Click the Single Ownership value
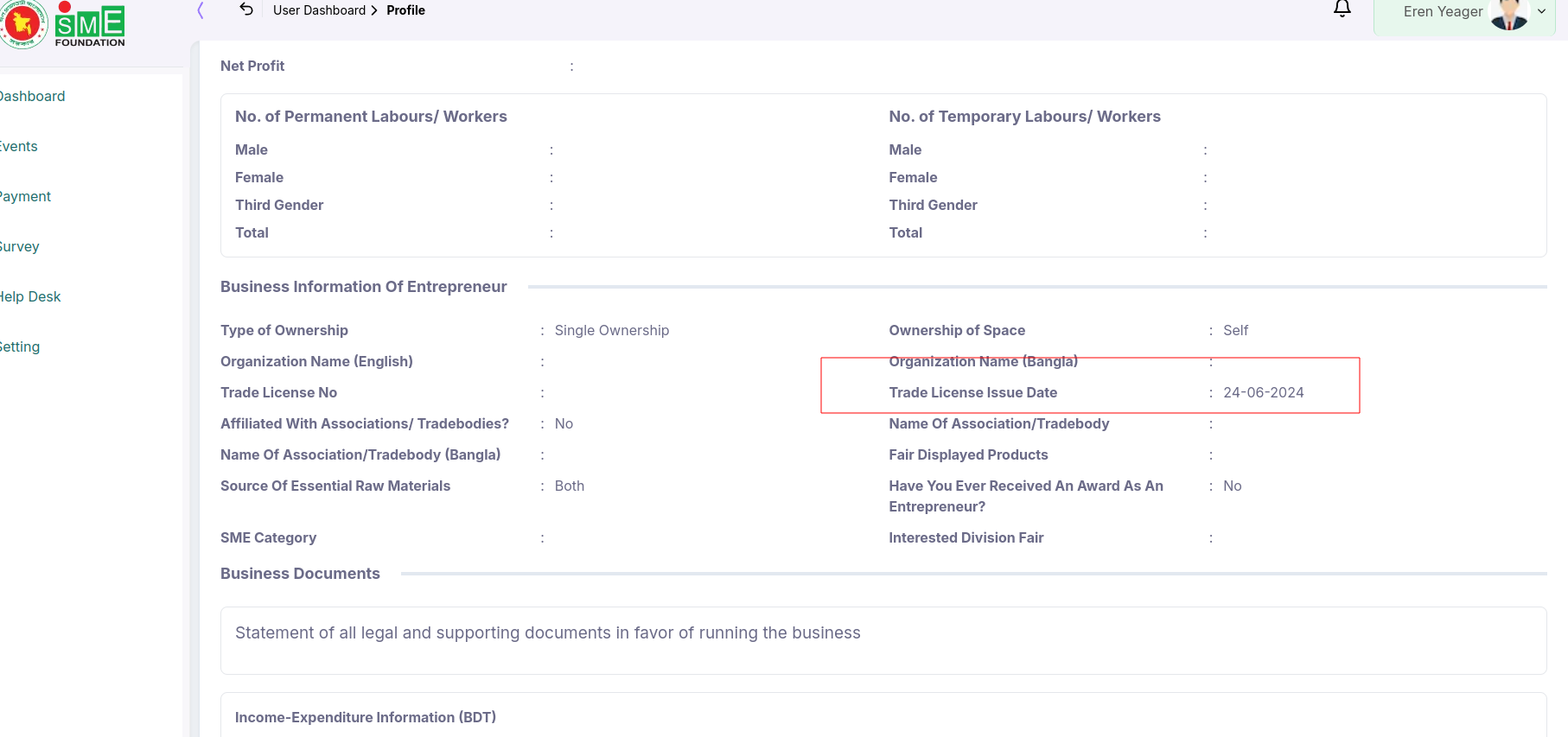Image resolution: width=1568 pixels, height=737 pixels. tap(611, 330)
